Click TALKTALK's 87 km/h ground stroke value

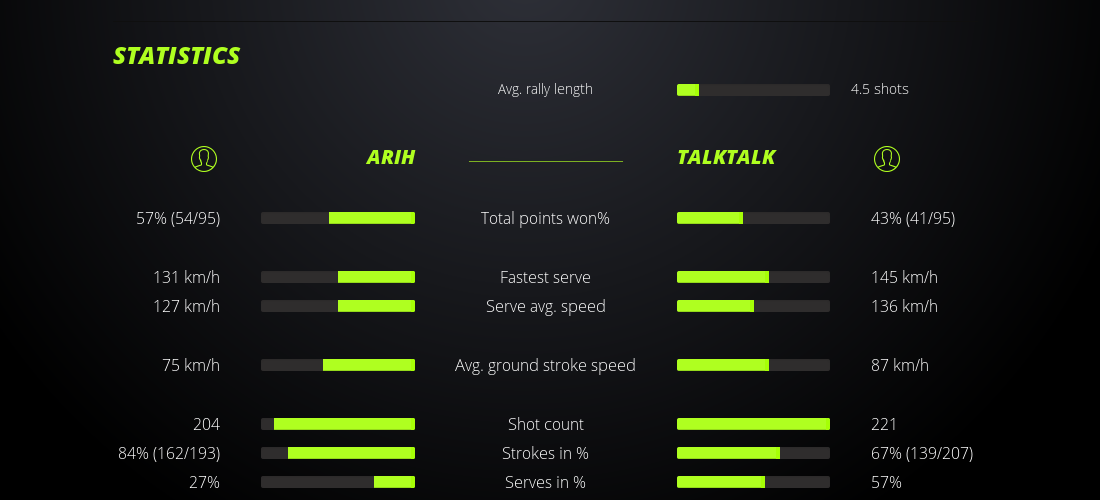click(899, 365)
